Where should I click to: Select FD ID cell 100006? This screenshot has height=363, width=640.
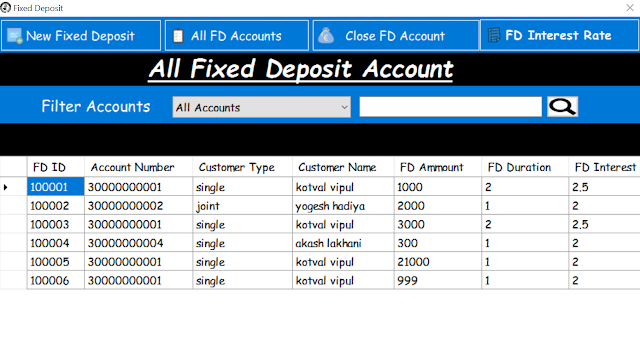pyautogui.click(x=56, y=281)
